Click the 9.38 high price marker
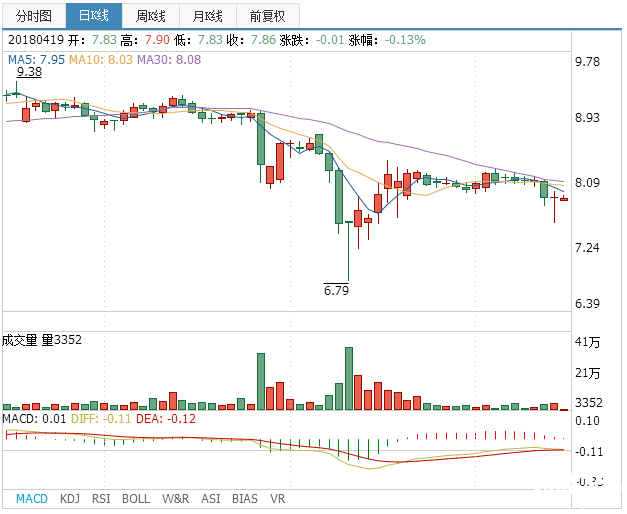627x514 pixels. (x=29, y=72)
